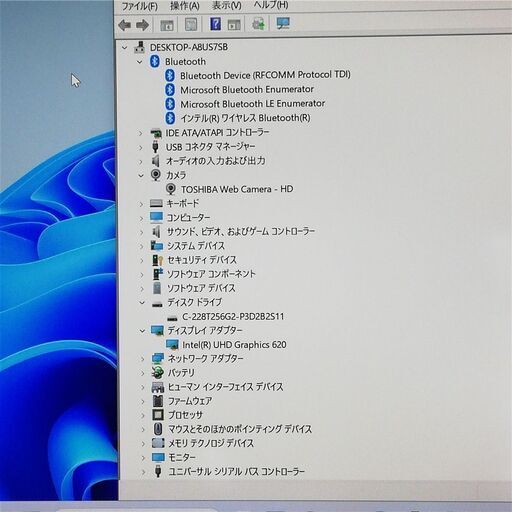
Task: Collapse the ディスク ドライブ category
Action: pyautogui.click(x=142, y=303)
